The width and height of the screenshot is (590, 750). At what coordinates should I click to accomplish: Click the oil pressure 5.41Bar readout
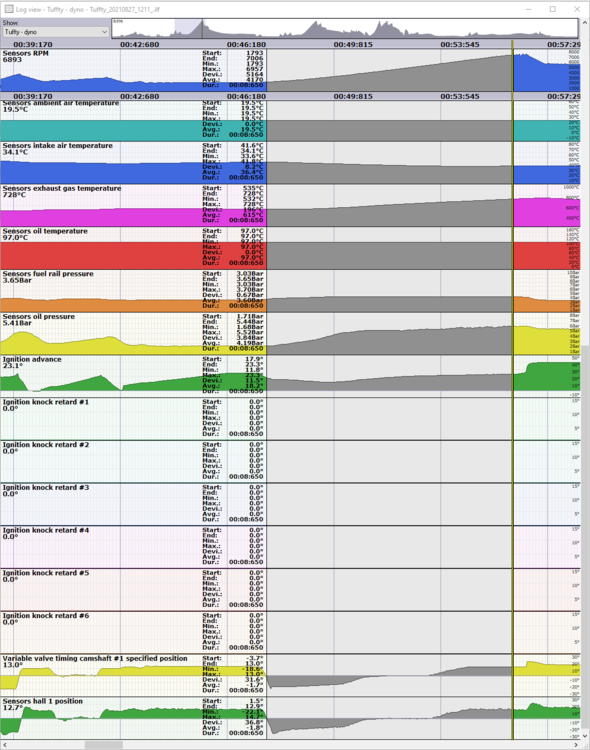tap(17, 323)
